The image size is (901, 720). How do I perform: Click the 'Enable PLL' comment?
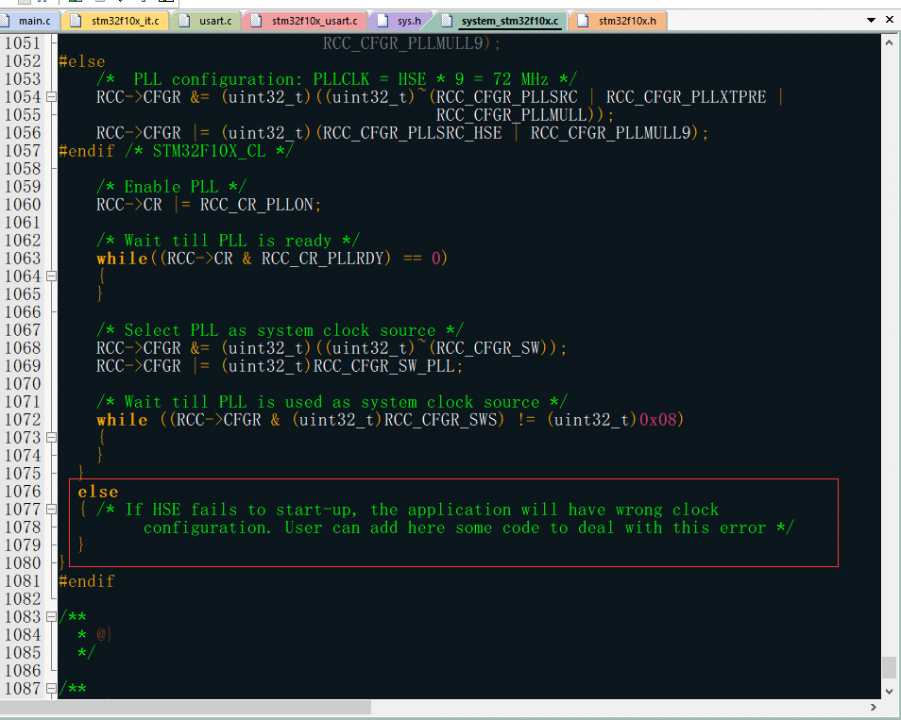pos(171,187)
